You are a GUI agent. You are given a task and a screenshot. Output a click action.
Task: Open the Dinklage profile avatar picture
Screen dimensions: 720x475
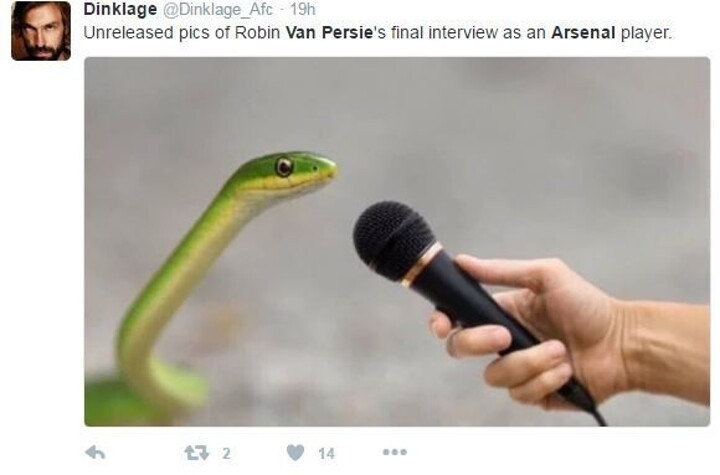(x=41, y=31)
